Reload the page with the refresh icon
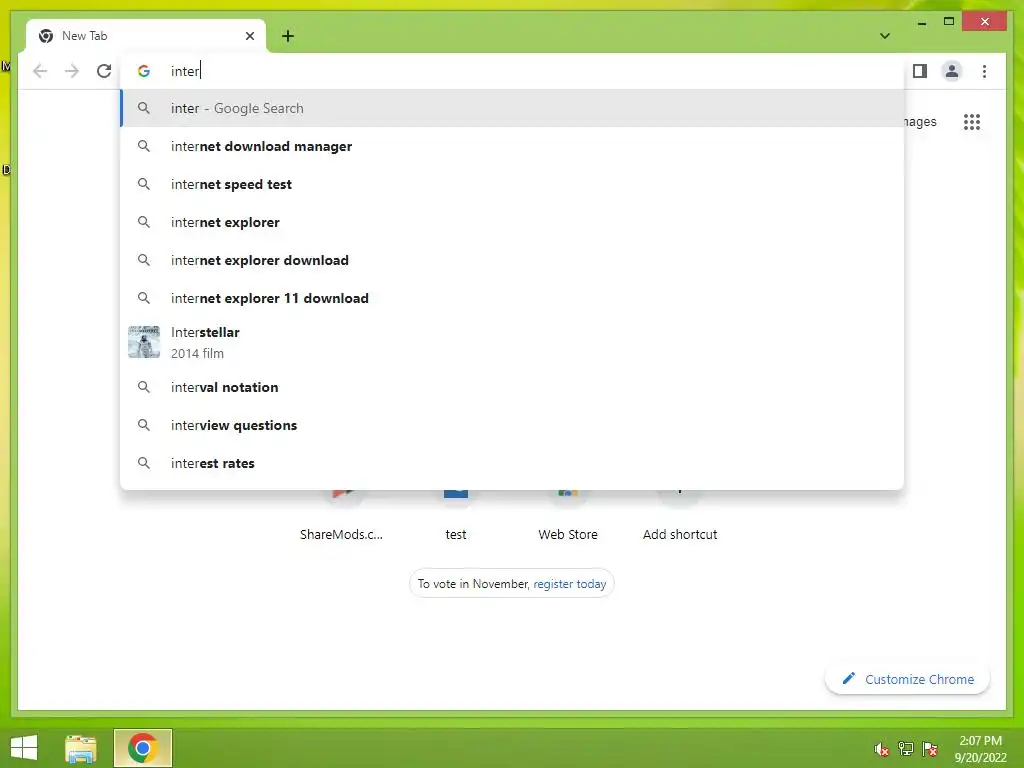The height and width of the screenshot is (768, 1024). coord(104,71)
